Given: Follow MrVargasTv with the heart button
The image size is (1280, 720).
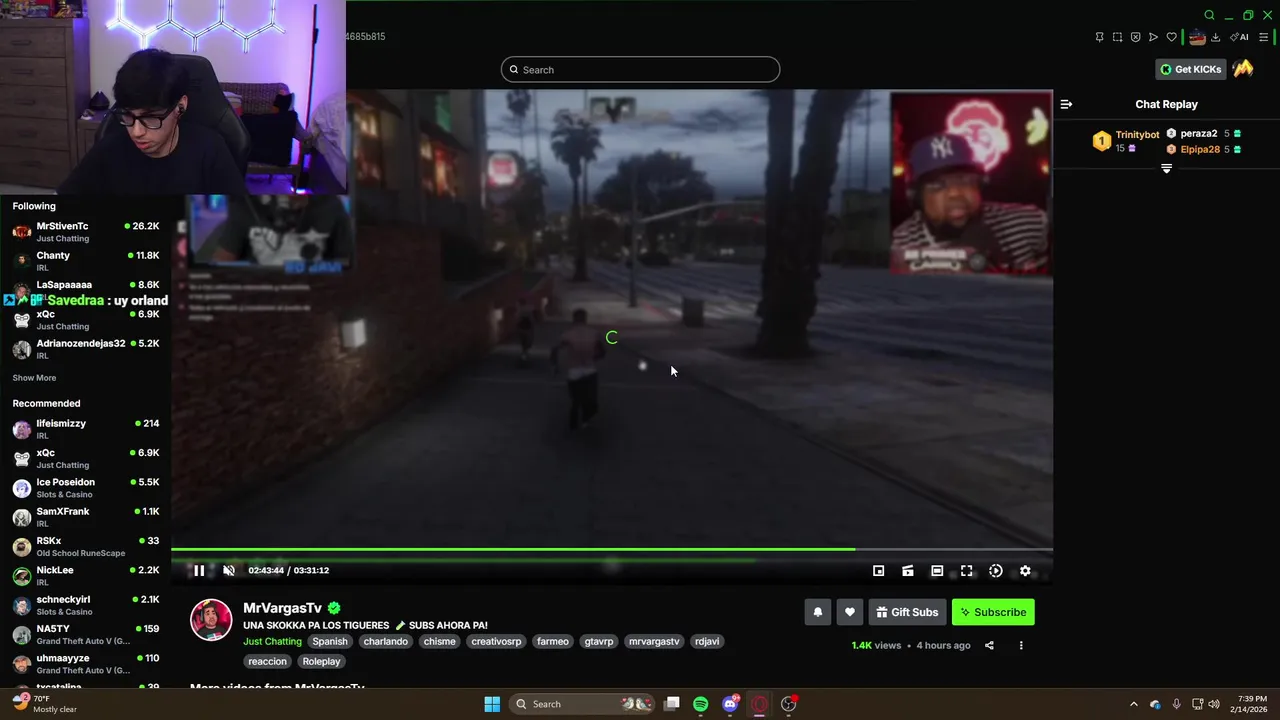Looking at the screenshot, I should (850, 612).
